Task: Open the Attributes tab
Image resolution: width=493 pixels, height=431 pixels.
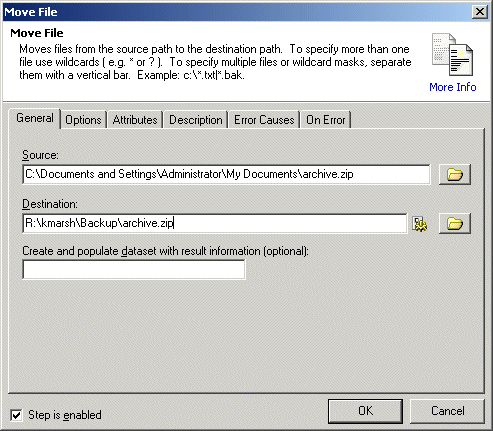Action: [135, 120]
